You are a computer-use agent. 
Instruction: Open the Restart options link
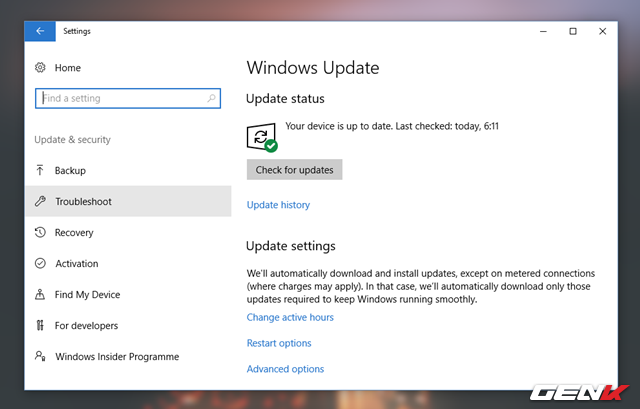tap(279, 343)
